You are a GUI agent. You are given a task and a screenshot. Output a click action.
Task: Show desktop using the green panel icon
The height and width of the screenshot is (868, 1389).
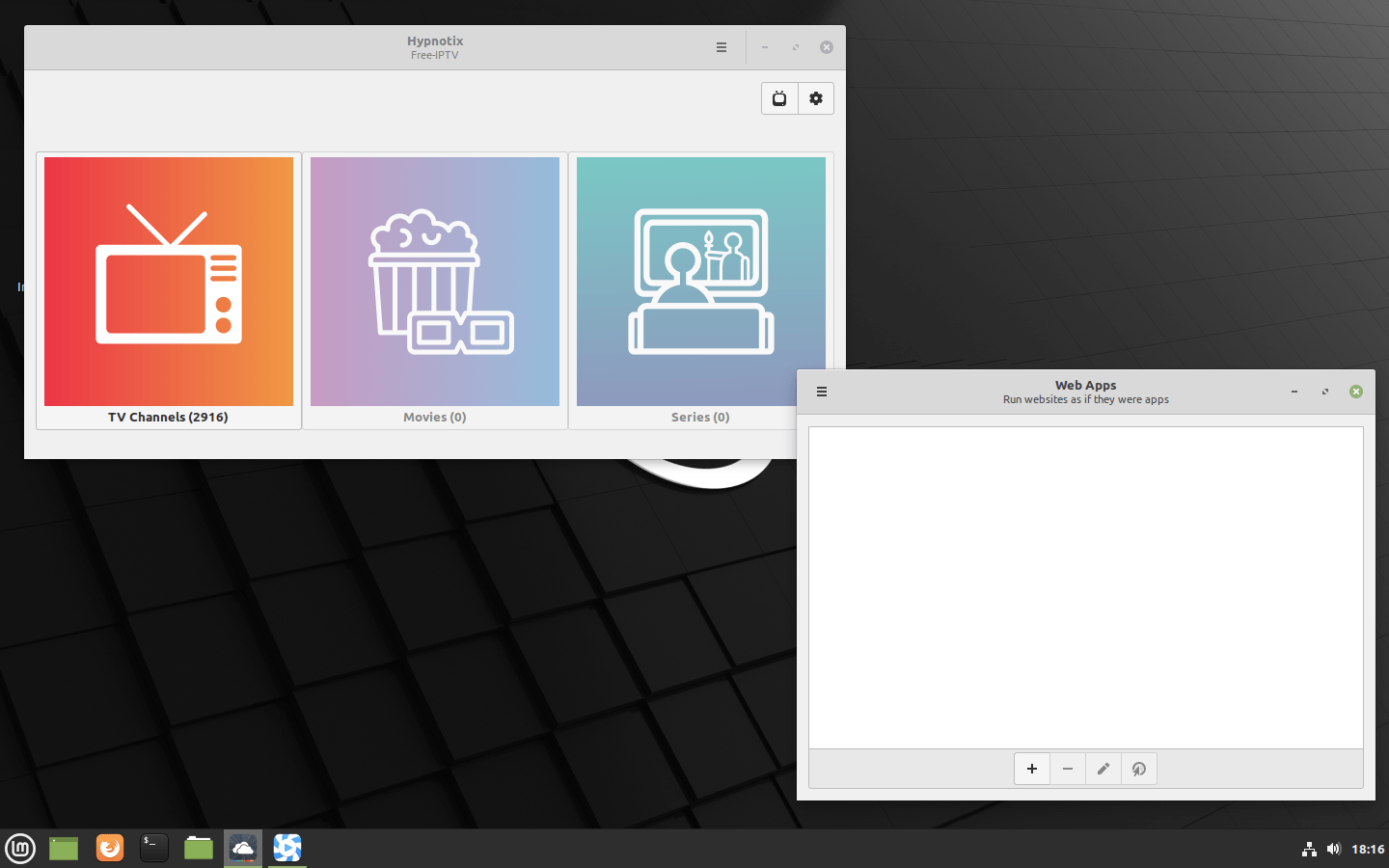coord(64,848)
